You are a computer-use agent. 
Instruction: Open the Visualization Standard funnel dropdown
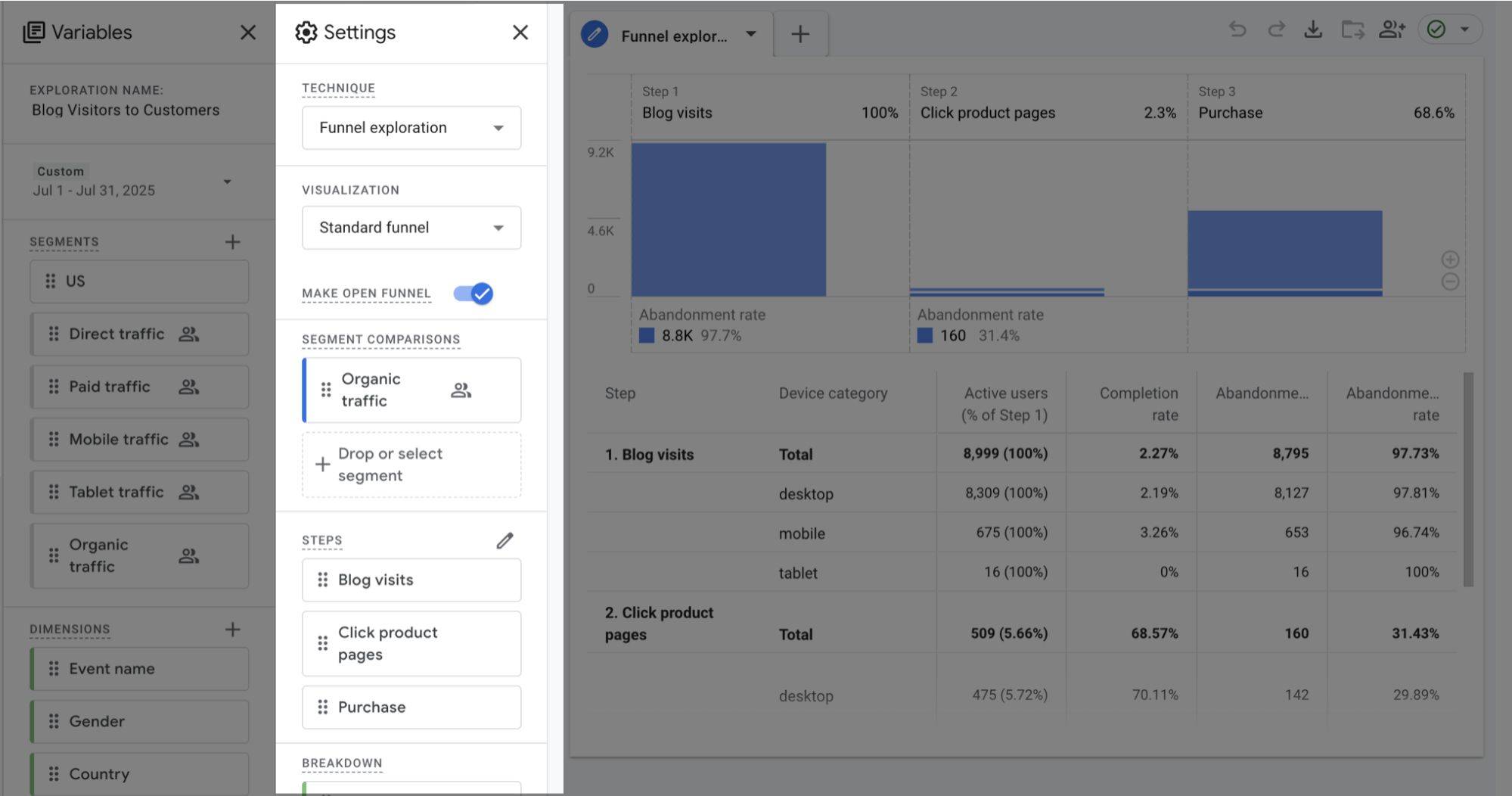[411, 228]
